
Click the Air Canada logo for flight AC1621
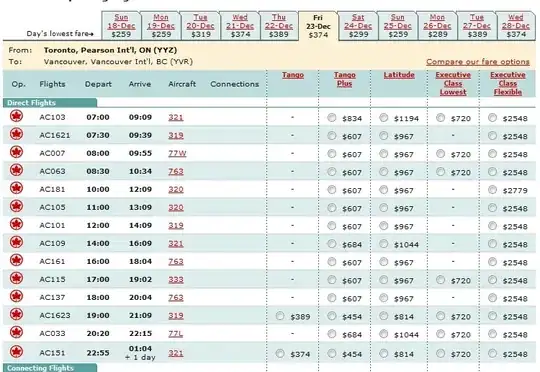click(x=16, y=134)
